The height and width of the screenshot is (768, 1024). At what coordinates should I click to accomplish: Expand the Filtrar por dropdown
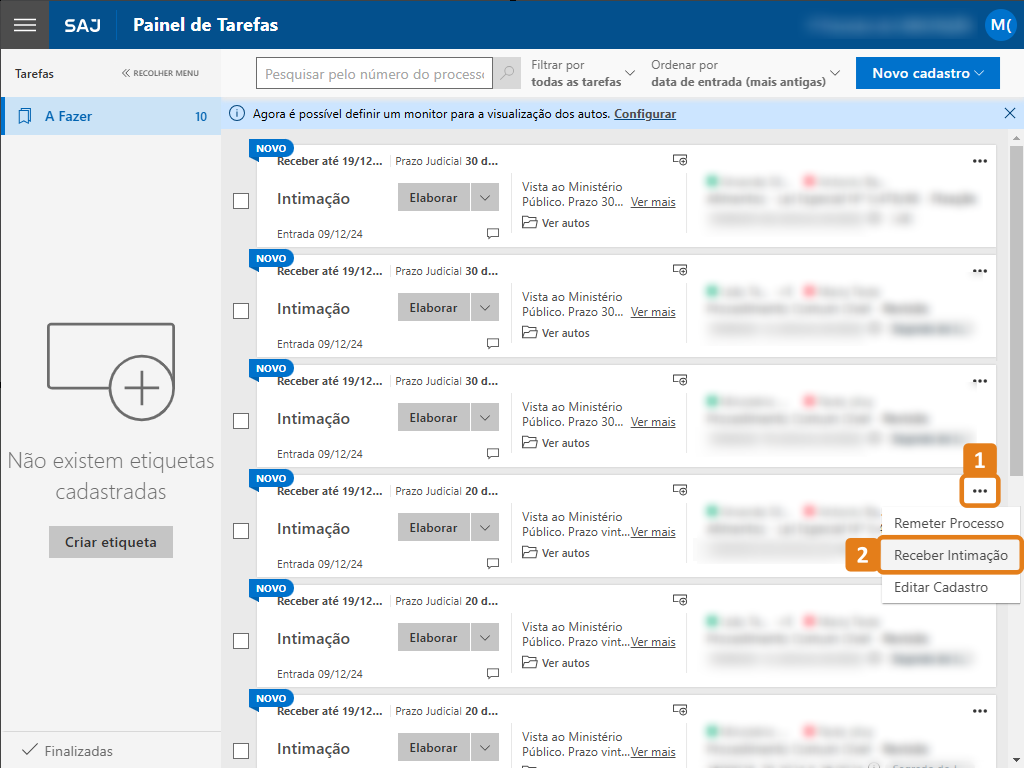(583, 73)
